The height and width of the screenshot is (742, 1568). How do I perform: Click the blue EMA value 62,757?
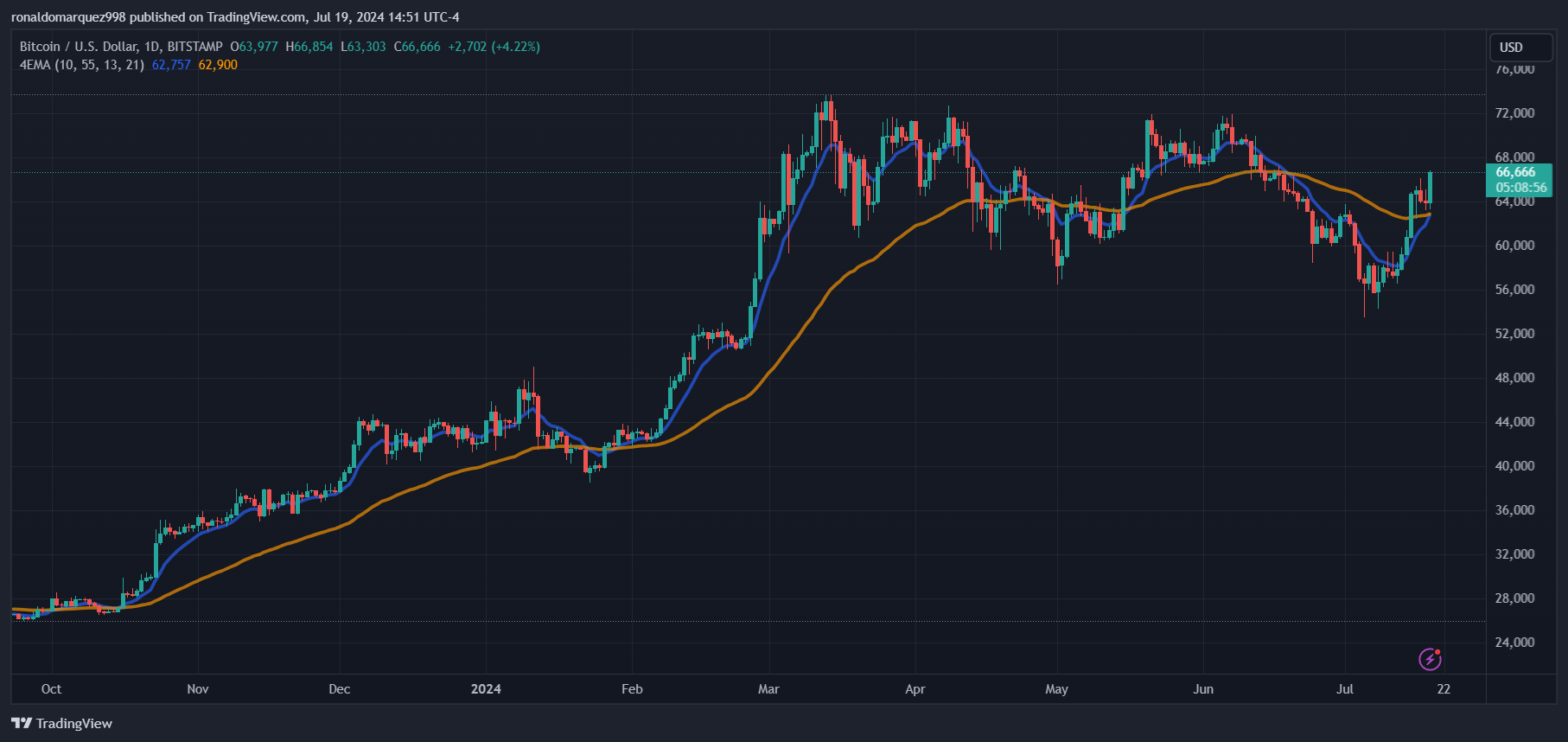pyautogui.click(x=171, y=65)
